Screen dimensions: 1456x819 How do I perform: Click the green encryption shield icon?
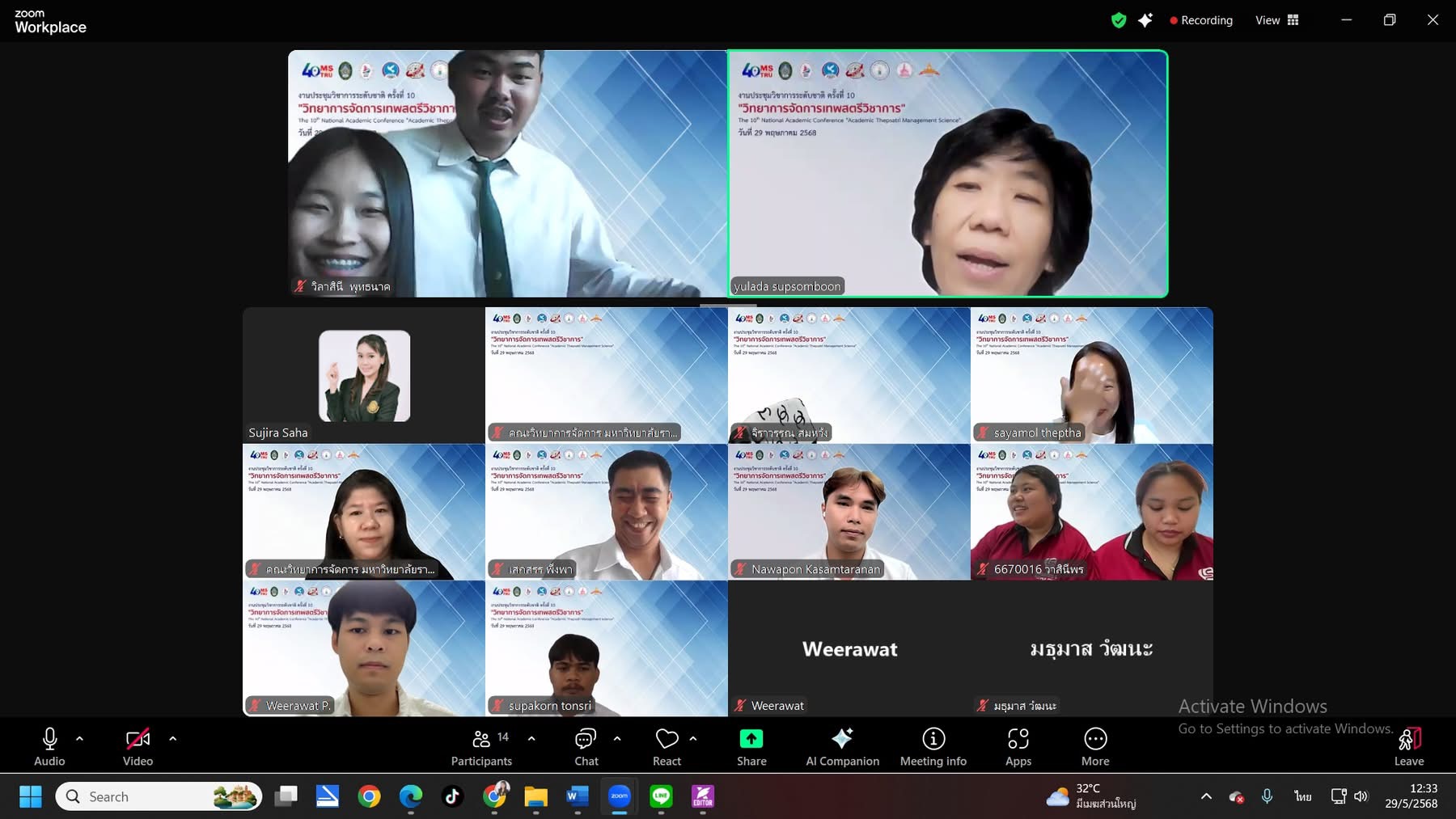pos(1119,20)
